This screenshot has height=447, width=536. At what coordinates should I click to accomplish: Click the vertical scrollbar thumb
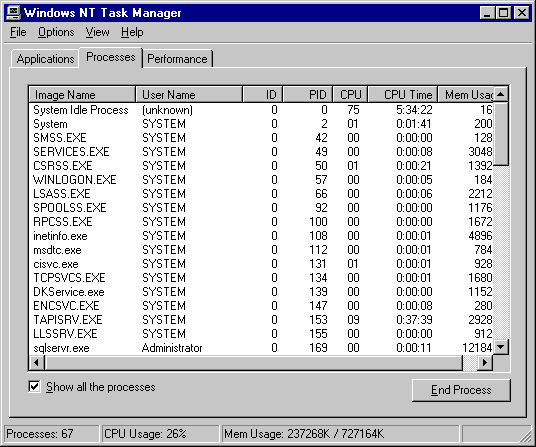pyautogui.click(x=500, y=134)
